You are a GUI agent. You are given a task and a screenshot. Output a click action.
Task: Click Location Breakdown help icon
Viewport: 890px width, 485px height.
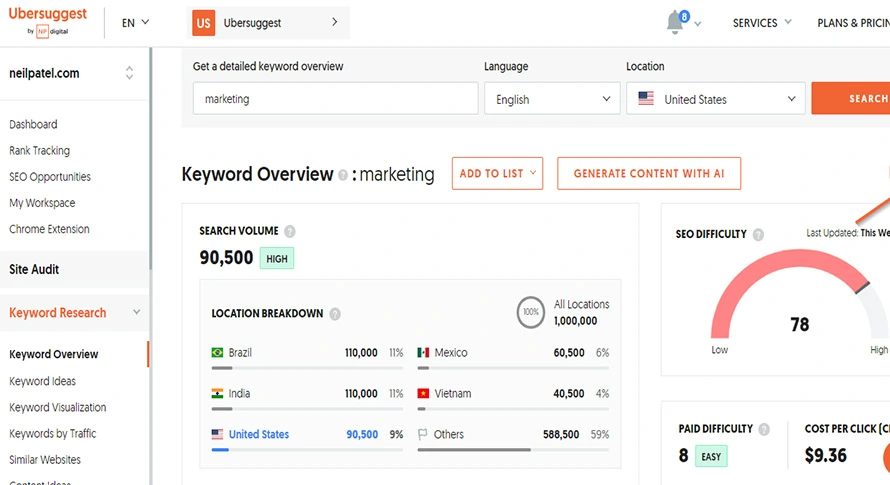tap(335, 314)
